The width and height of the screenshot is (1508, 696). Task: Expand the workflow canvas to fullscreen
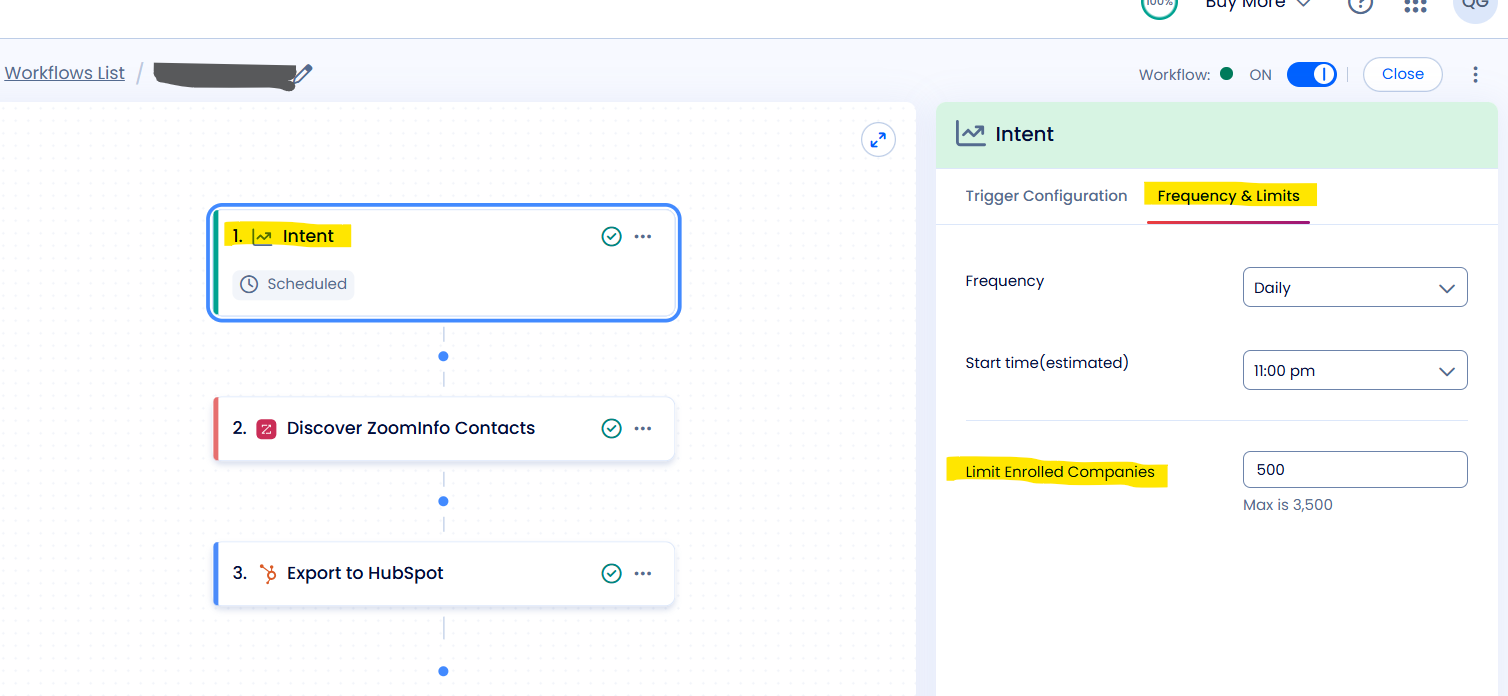pyautogui.click(x=878, y=139)
